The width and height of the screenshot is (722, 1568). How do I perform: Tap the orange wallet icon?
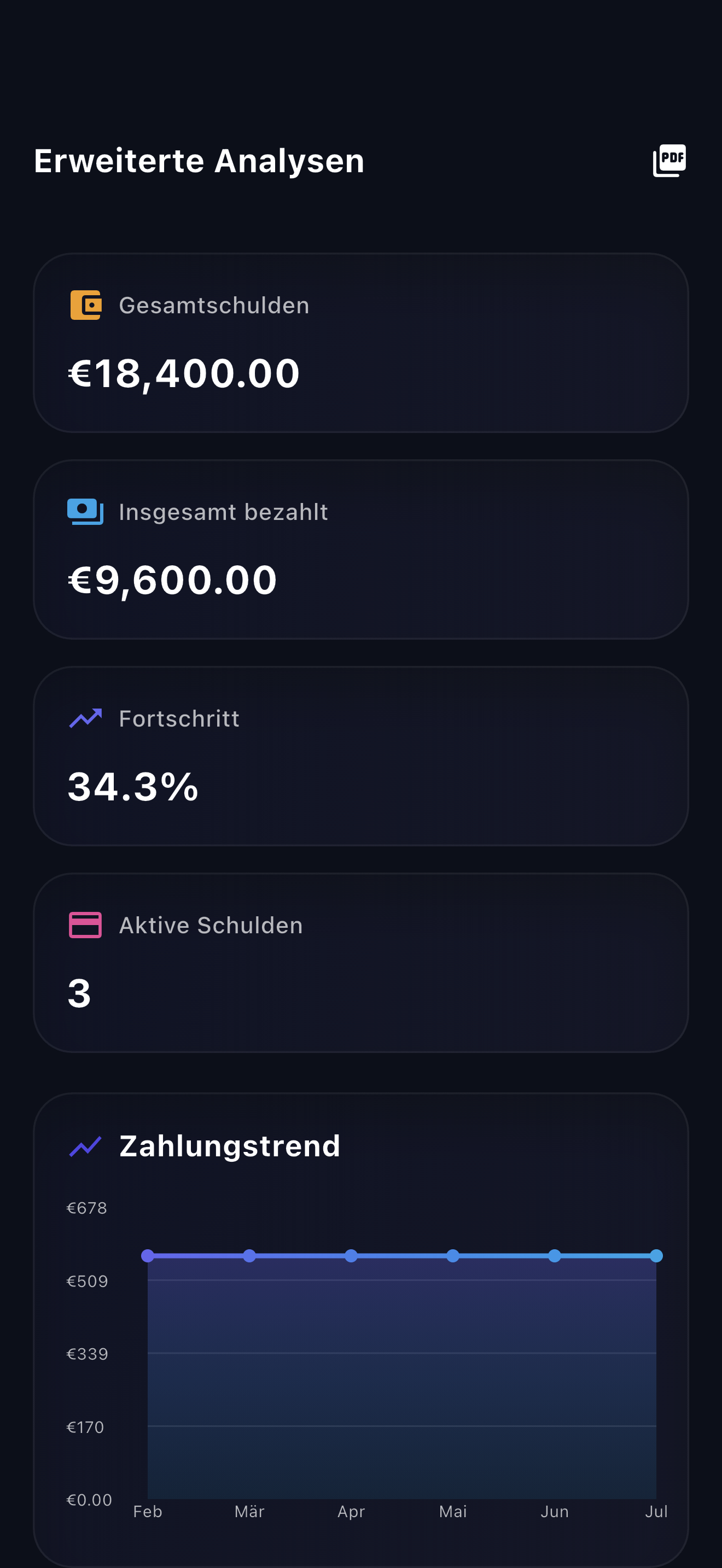(86, 305)
